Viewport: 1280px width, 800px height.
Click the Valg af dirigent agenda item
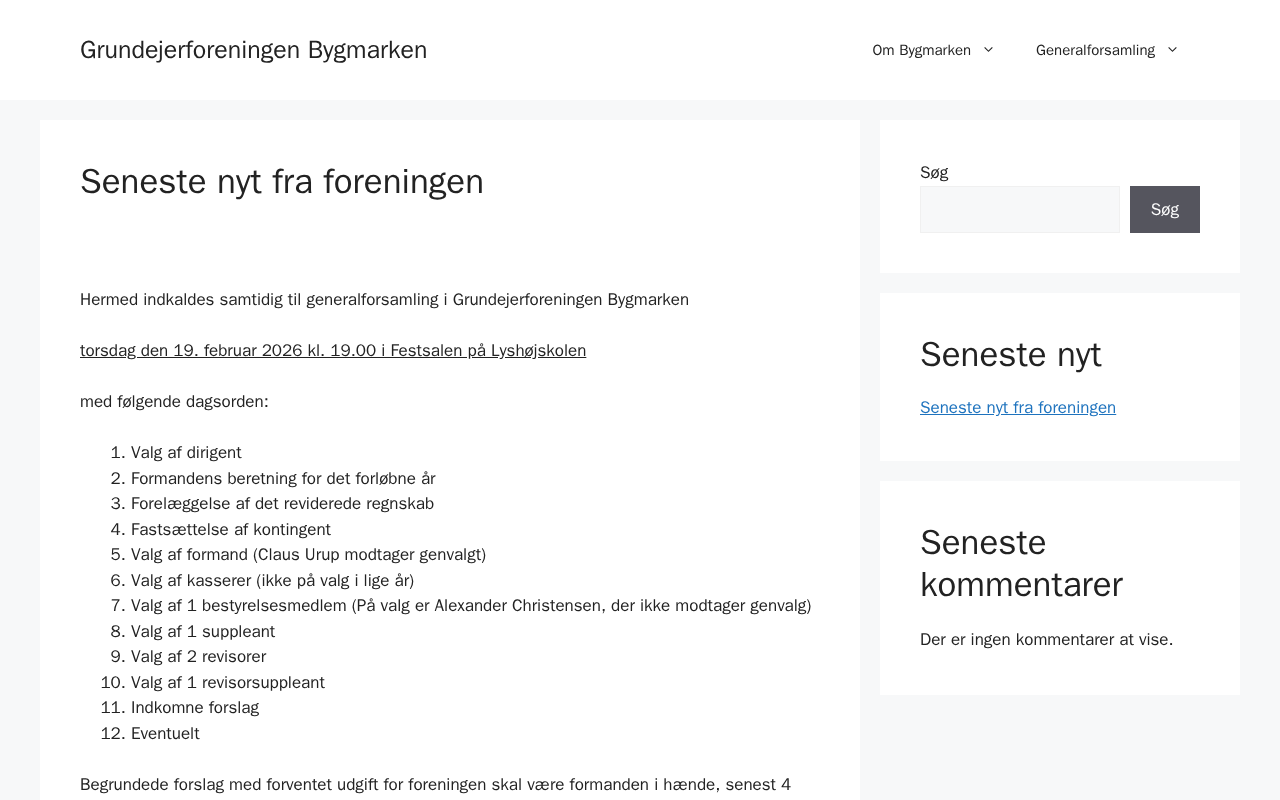point(186,453)
